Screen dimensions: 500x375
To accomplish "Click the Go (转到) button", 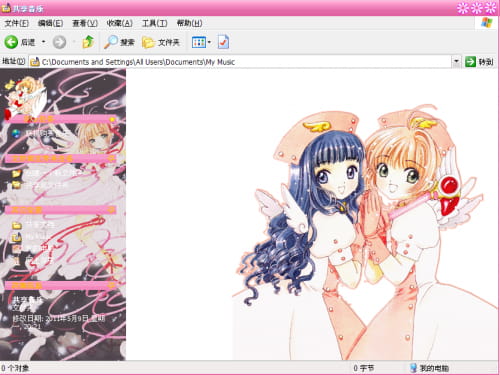I will (x=479, y=62).
